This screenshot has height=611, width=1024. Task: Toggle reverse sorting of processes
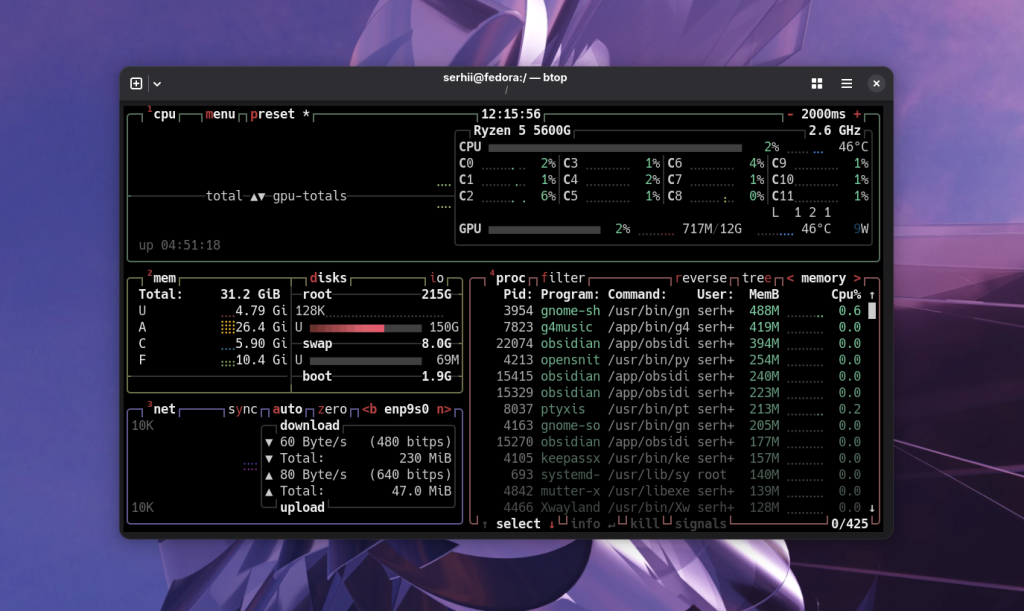(x=701, y=278)
